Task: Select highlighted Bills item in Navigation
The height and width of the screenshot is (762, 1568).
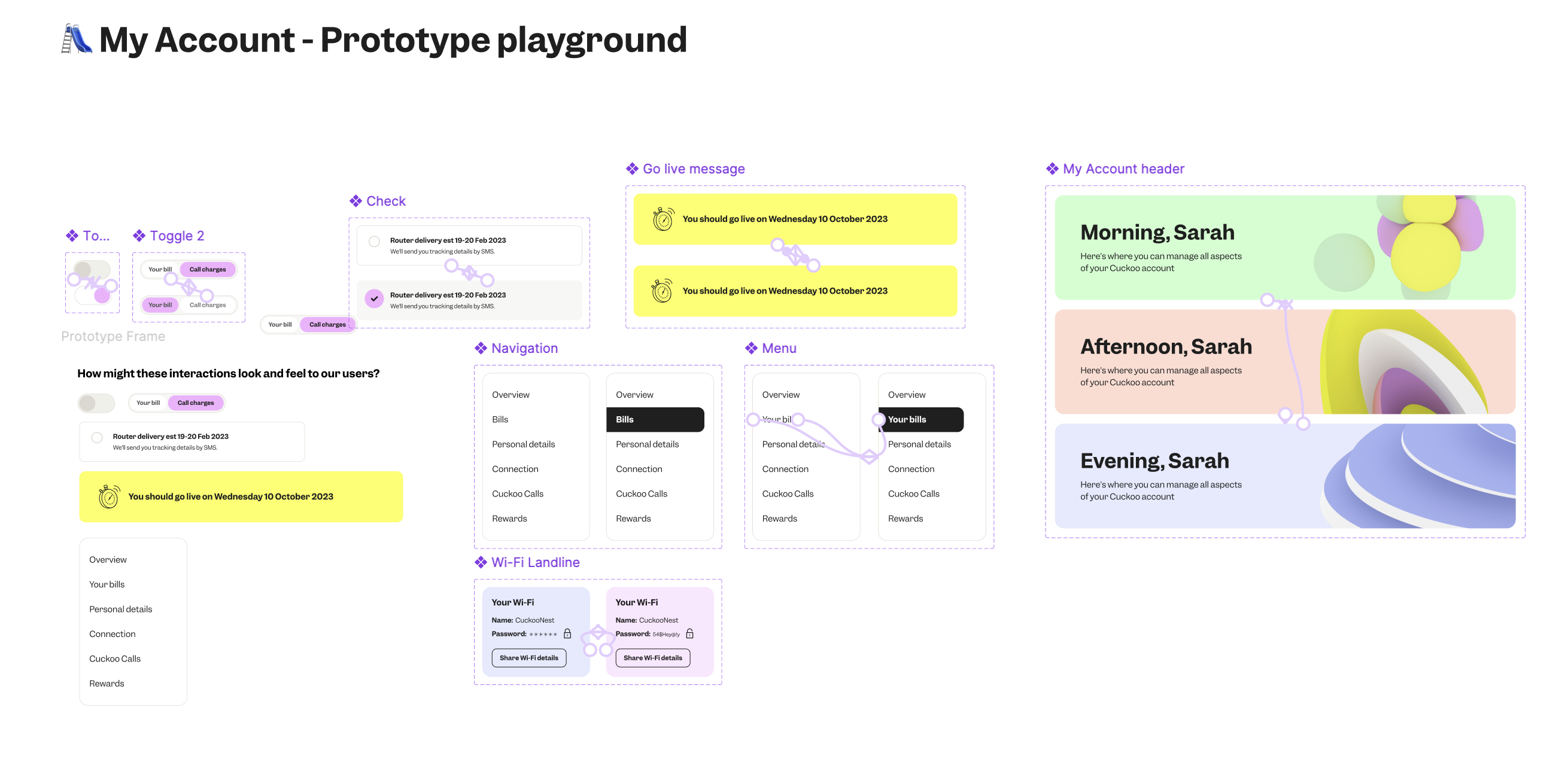Action: [x=655, y=420]
